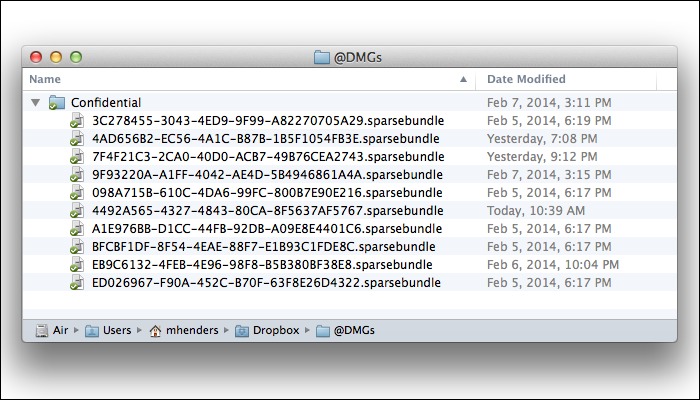
Task: Click mhenders home icon in path bar
Action: pos(155,331)
